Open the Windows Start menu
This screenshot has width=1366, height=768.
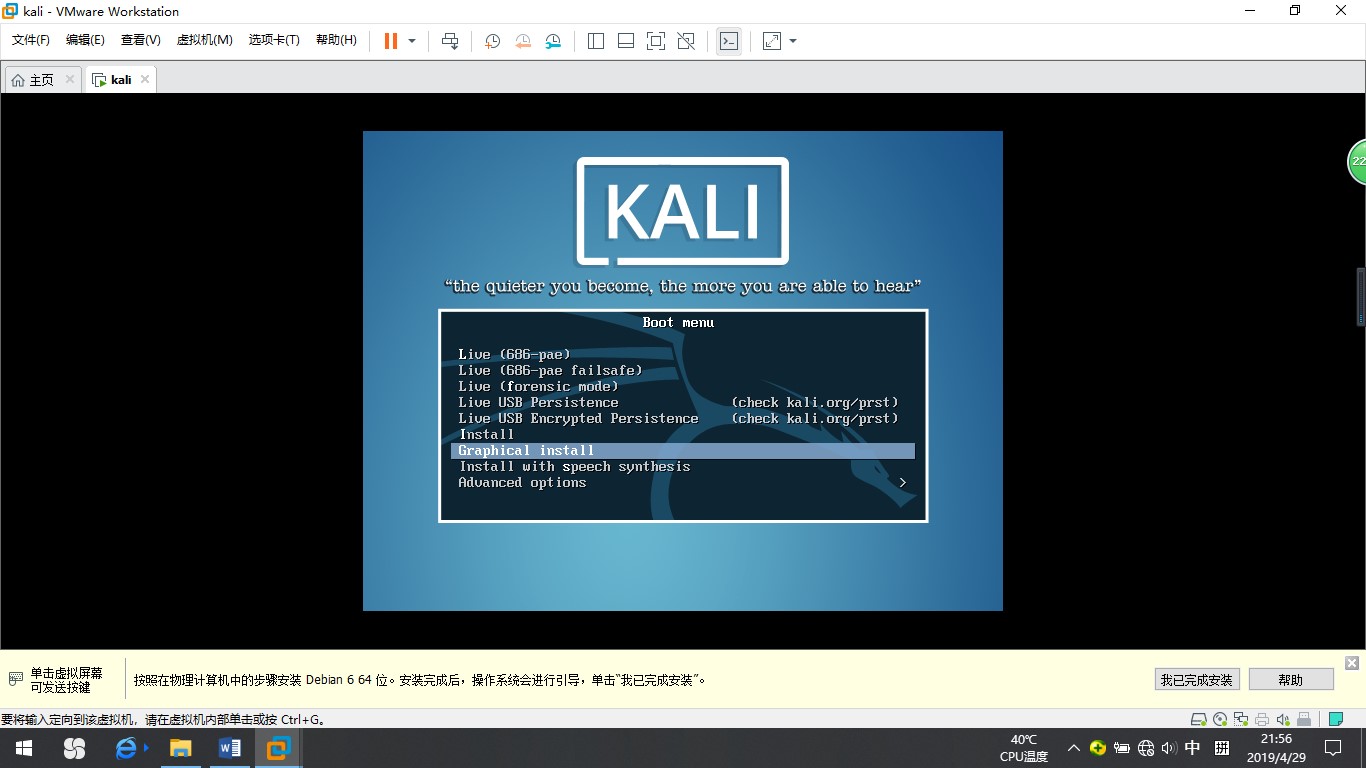tap(24, 748)
